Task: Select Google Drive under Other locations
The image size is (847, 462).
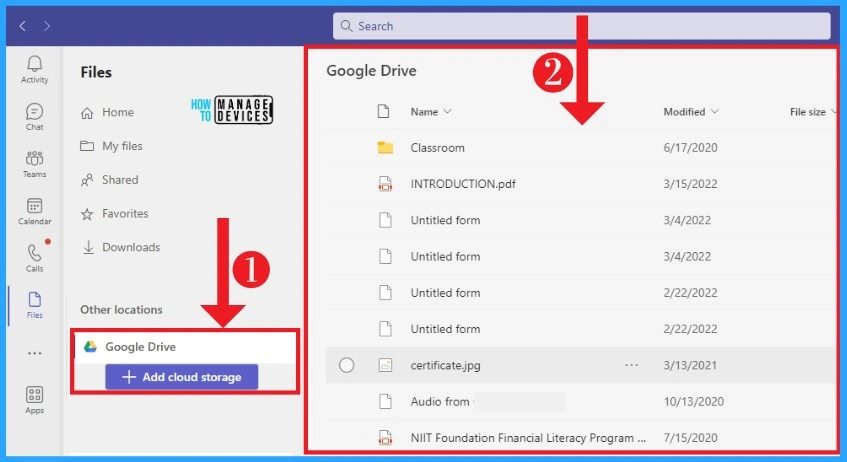Action: (x=185, y=347)
